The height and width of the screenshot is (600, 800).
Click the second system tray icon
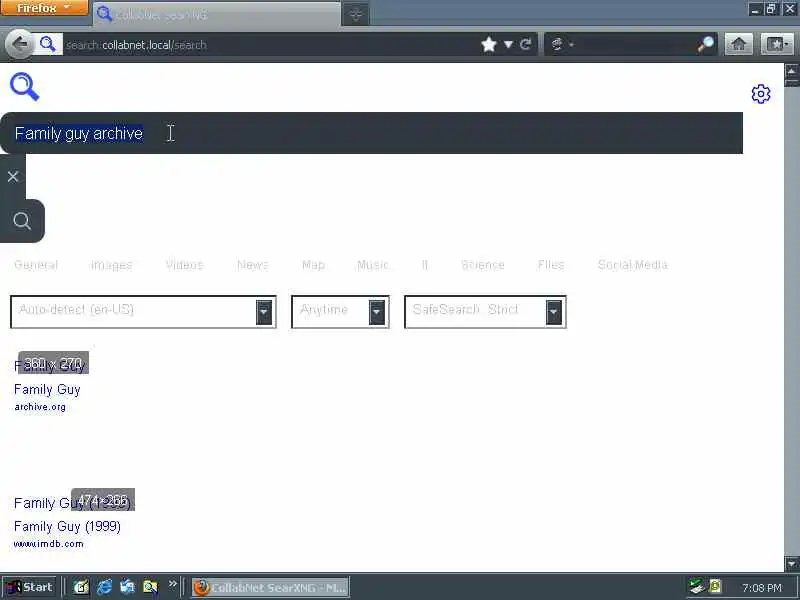coord(715,586)
